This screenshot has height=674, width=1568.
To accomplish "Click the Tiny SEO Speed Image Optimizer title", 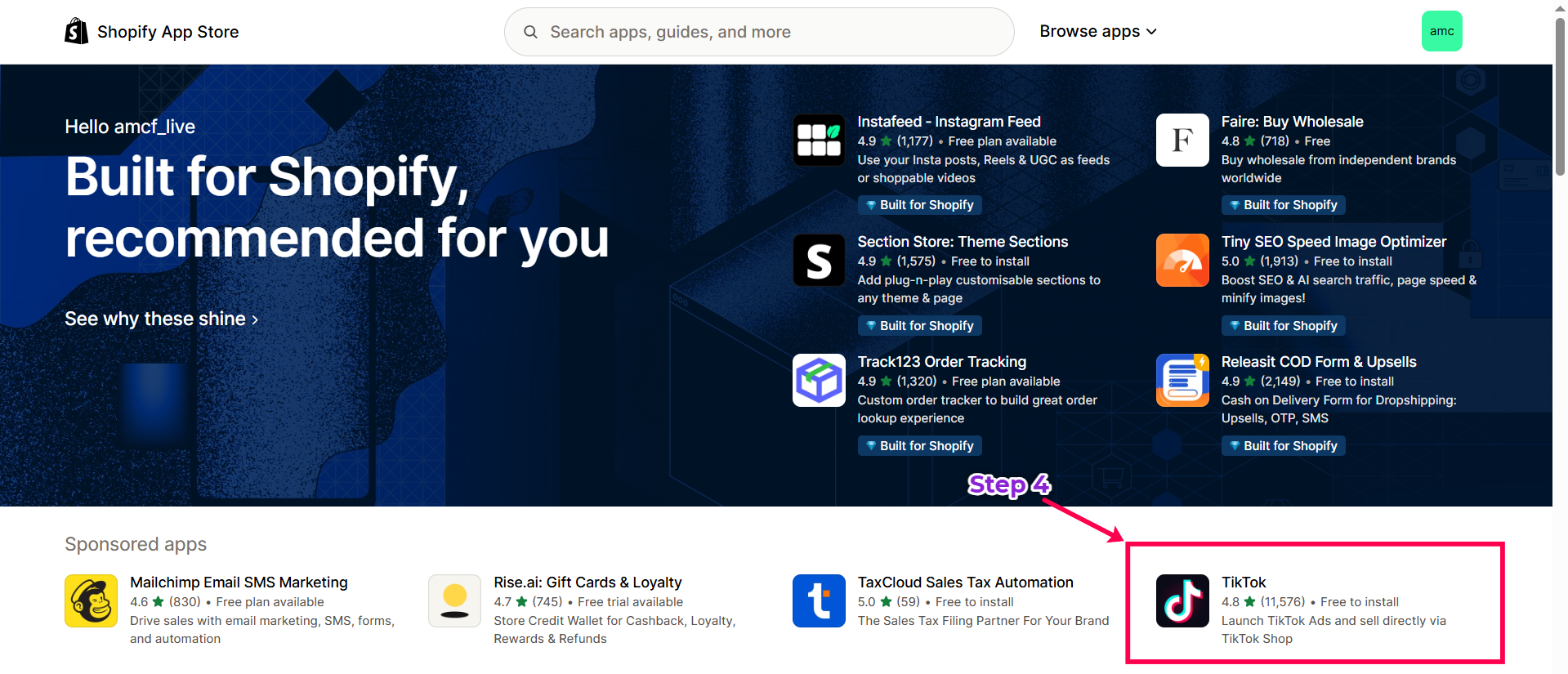I will [x=1333, y=242].
